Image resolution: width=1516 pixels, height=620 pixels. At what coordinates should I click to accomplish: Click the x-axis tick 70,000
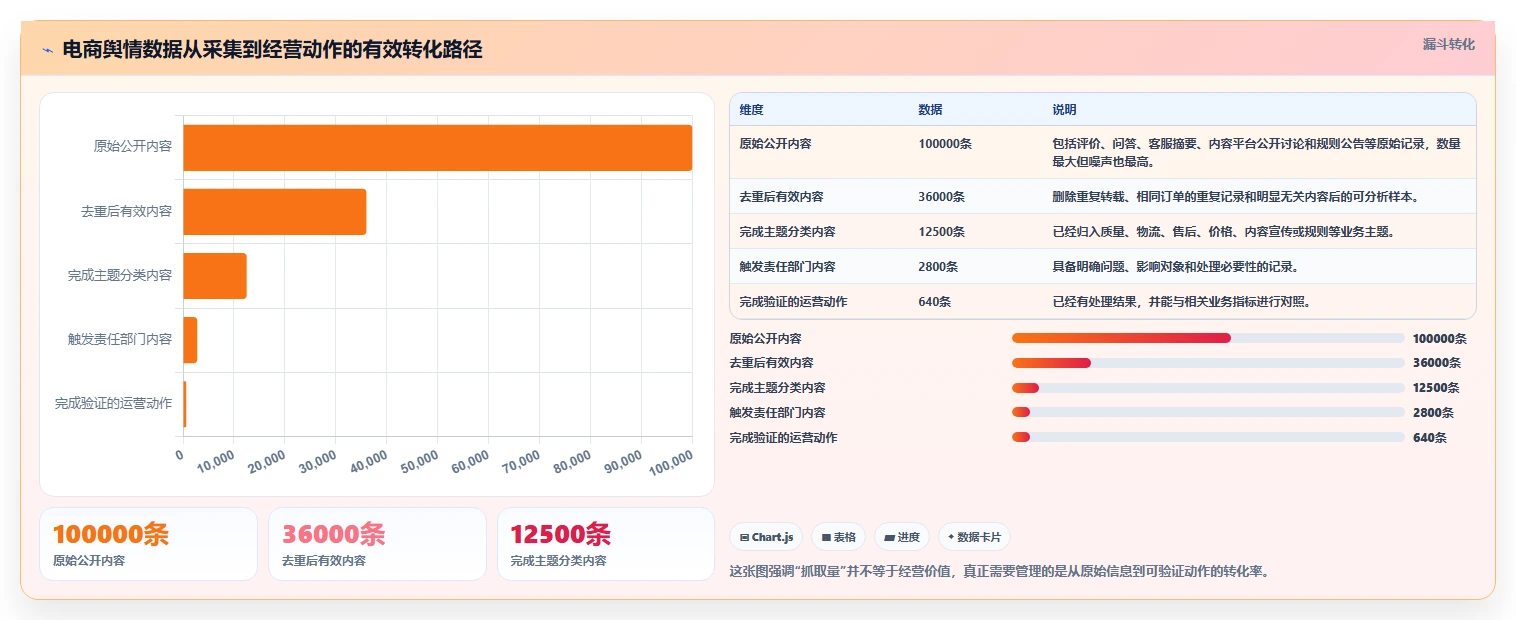tap(522, 461)
